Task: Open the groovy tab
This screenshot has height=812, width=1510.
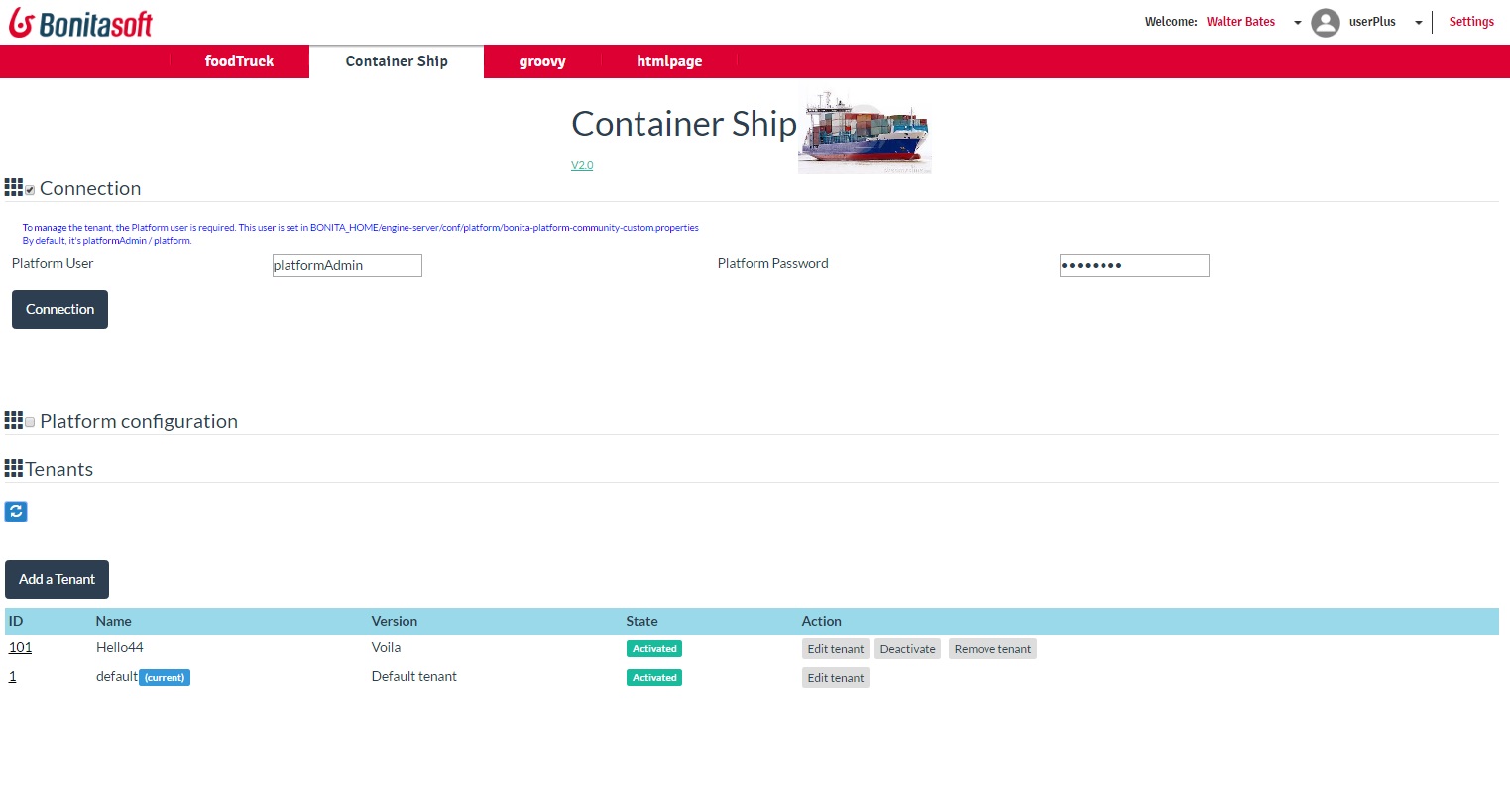Action: click(542, 61)
